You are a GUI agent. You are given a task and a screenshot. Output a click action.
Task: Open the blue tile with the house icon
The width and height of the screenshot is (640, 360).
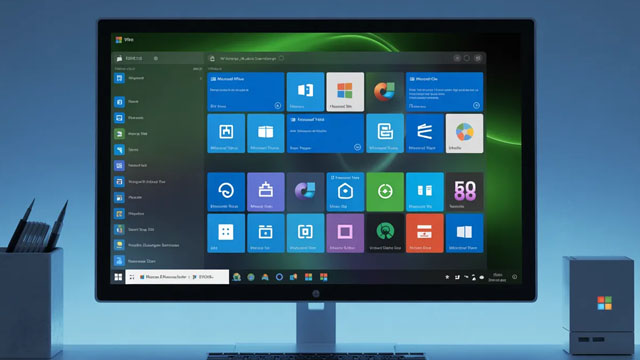coord(345,192)
